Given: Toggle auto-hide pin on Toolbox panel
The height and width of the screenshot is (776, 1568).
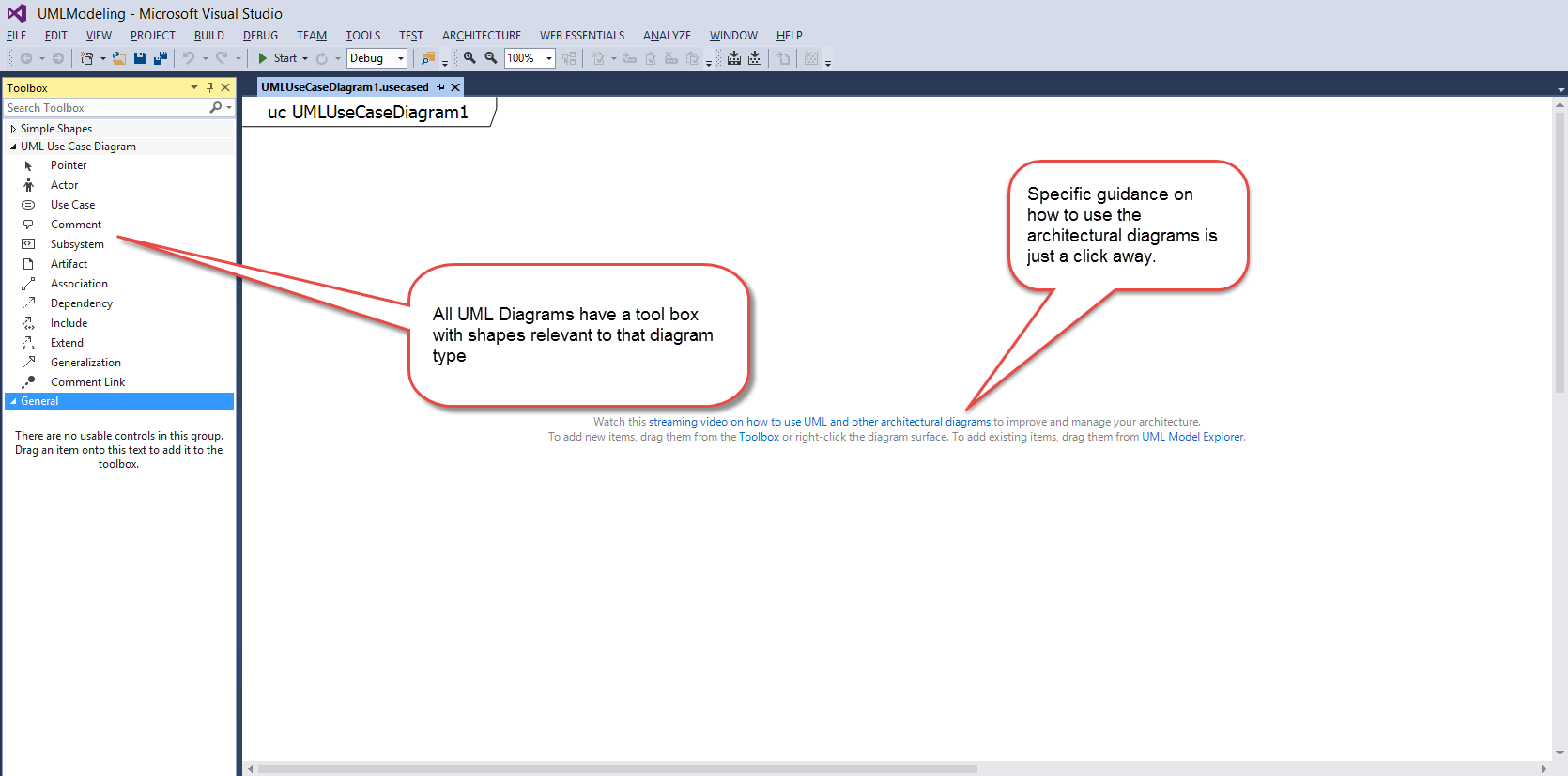Looking at the screenshot, I should tap(209, 87).
